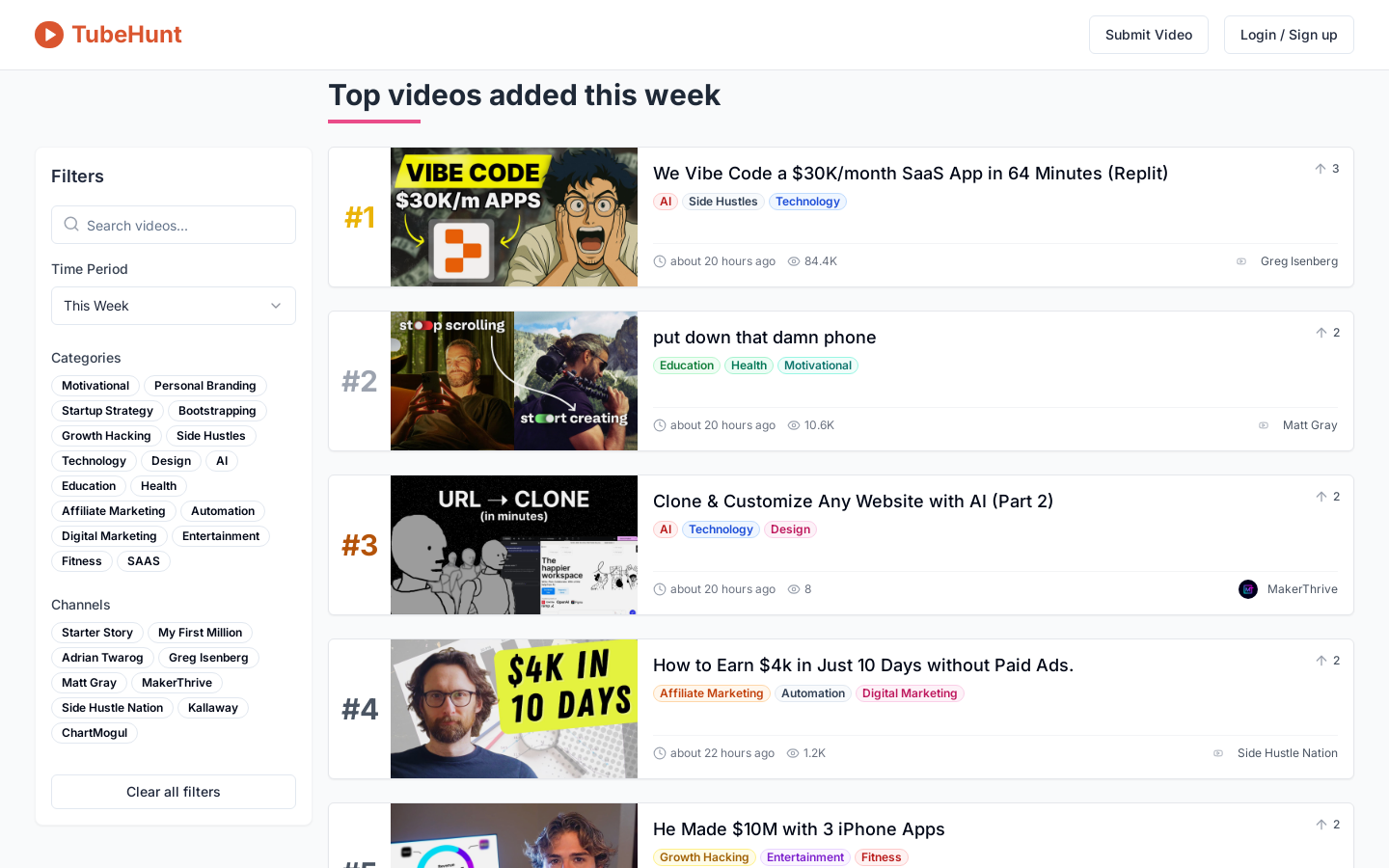The width and height of the screenshot is (1389, 868).
Task: Click the TubeHunt brand name
Action: [x=126, y=35]
